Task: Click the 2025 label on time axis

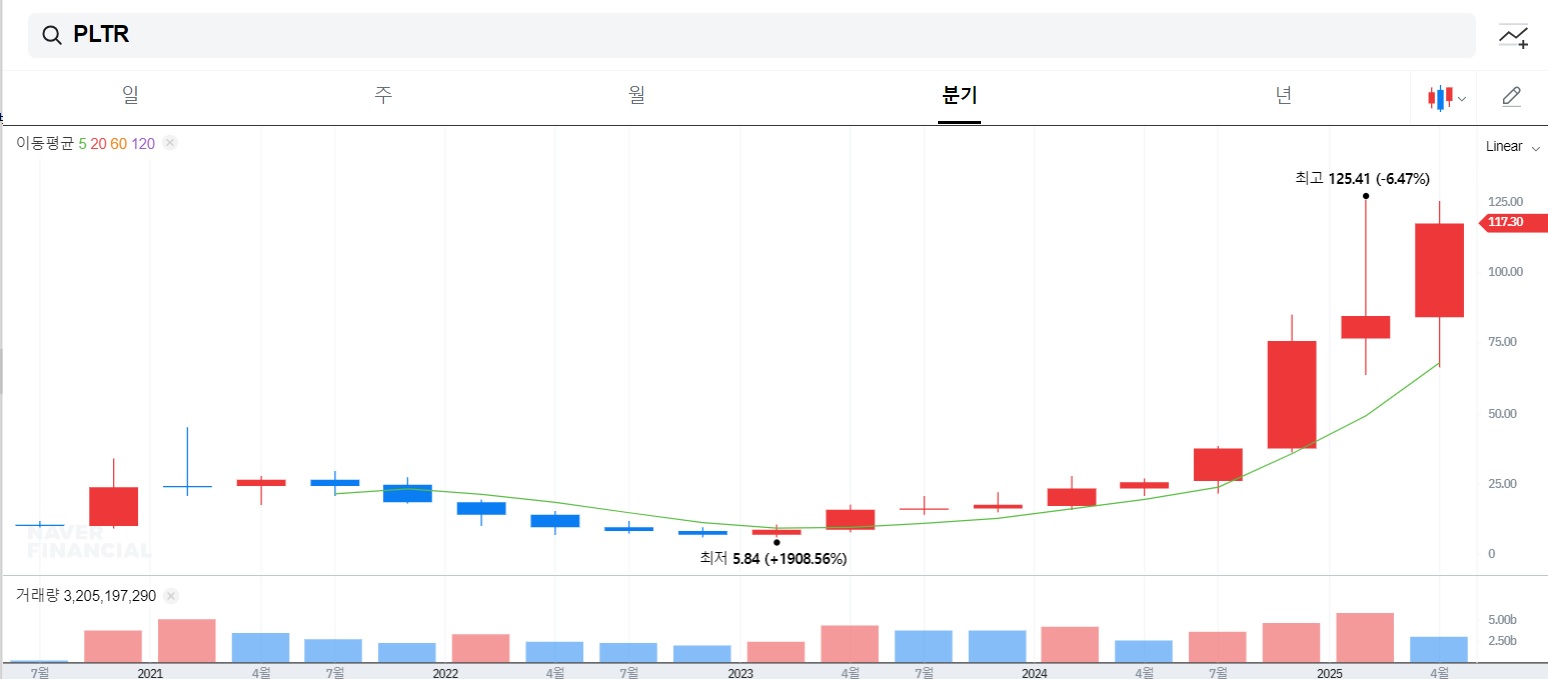Action: 1329,673
